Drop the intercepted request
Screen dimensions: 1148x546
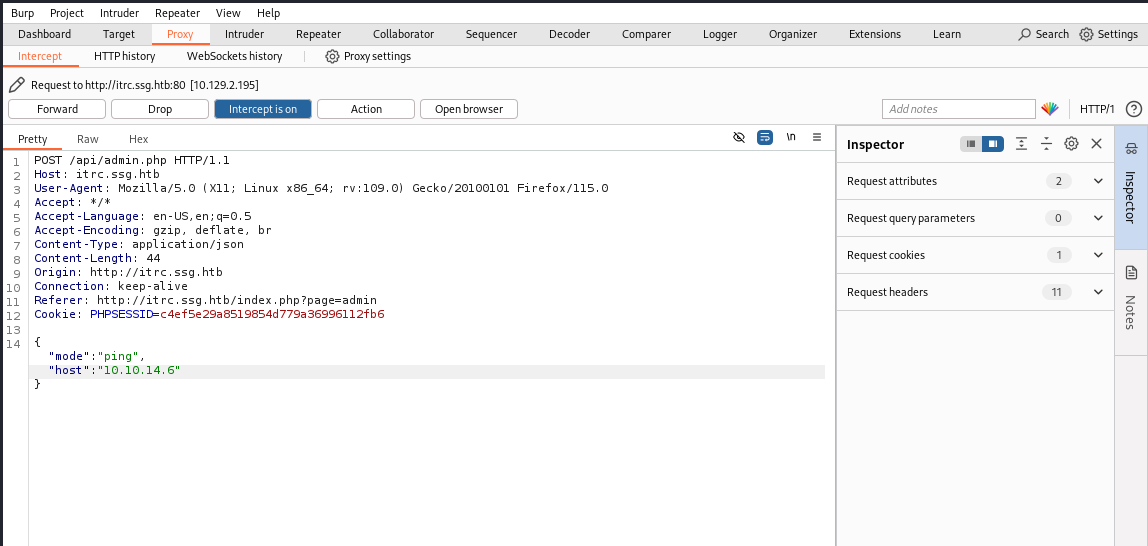(x=160, y=109)
